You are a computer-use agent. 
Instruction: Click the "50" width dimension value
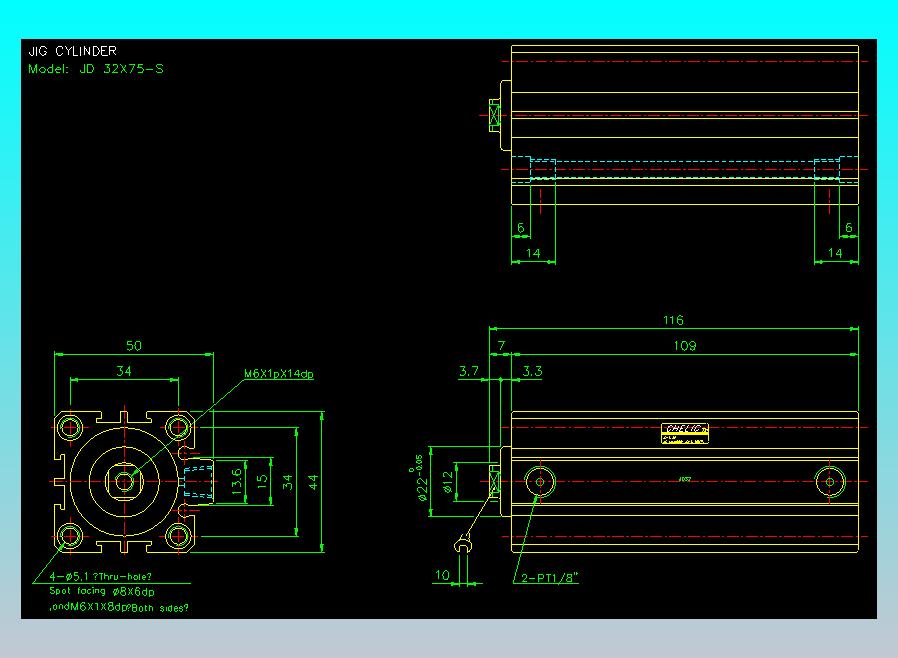point(133,345)
